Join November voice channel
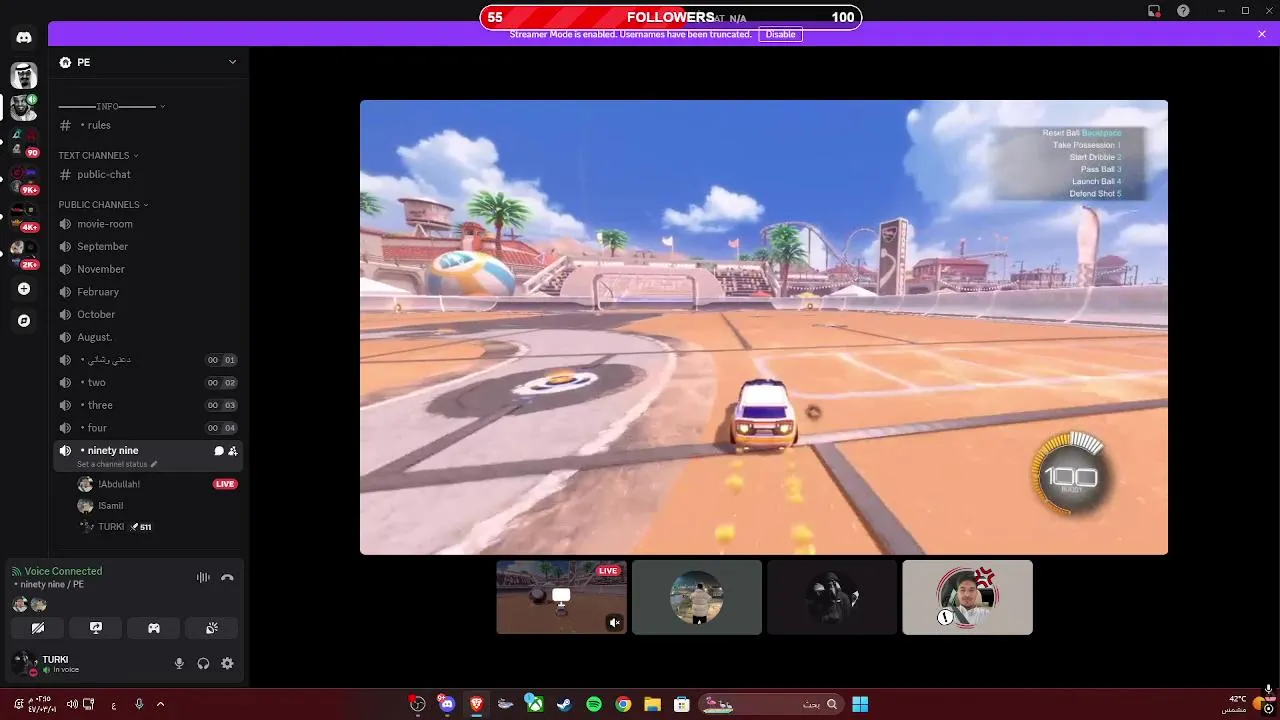 pos(148,269)
